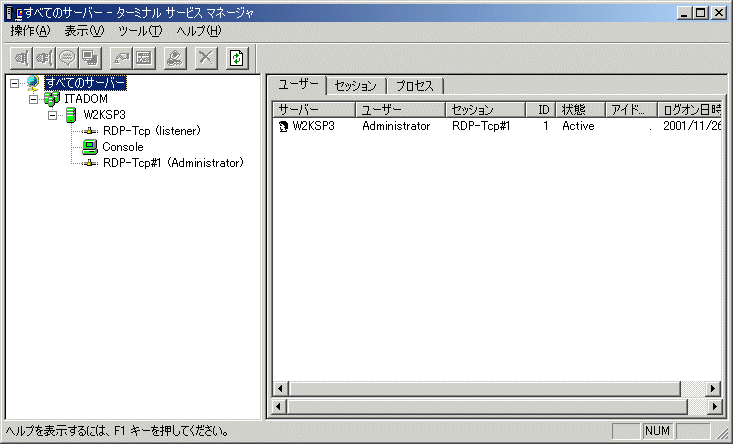Select ITADOM in the tree
The height and width of the screenshot is (444, 733).
[86, 99]
